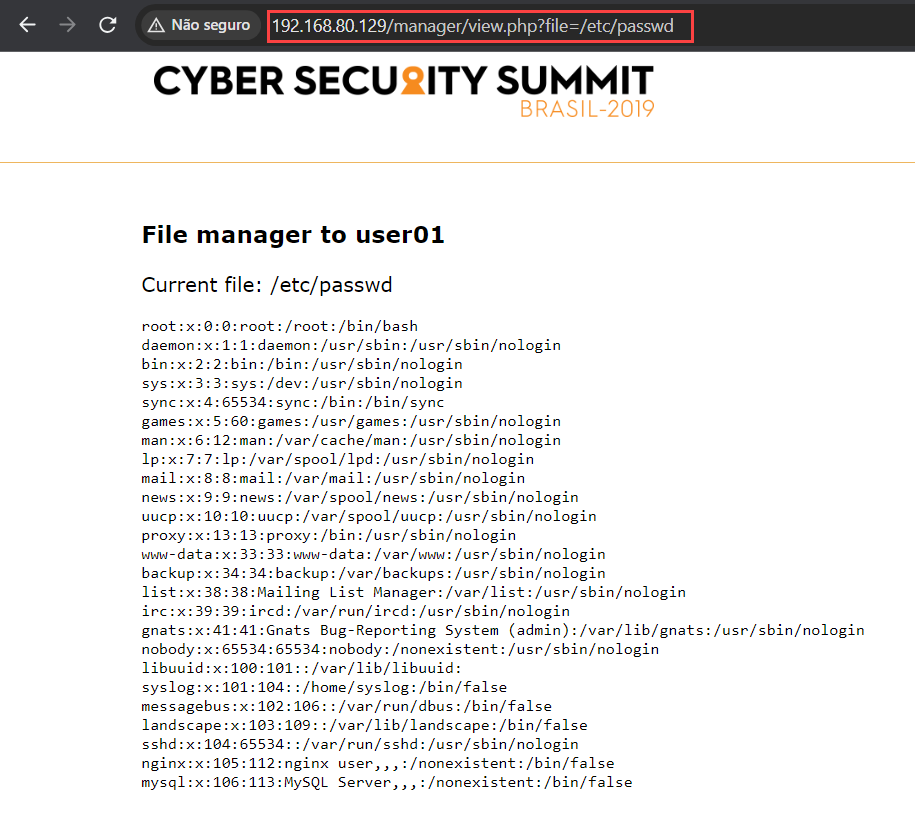
Task: Click the MySQL Server entry line
Action: (387, 782)
